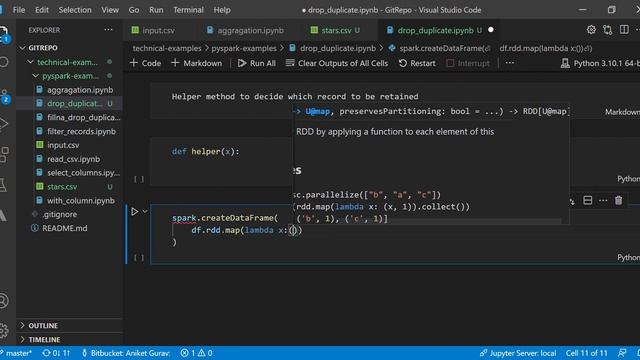Click the Interrupt kernel button

coord(468,63)
